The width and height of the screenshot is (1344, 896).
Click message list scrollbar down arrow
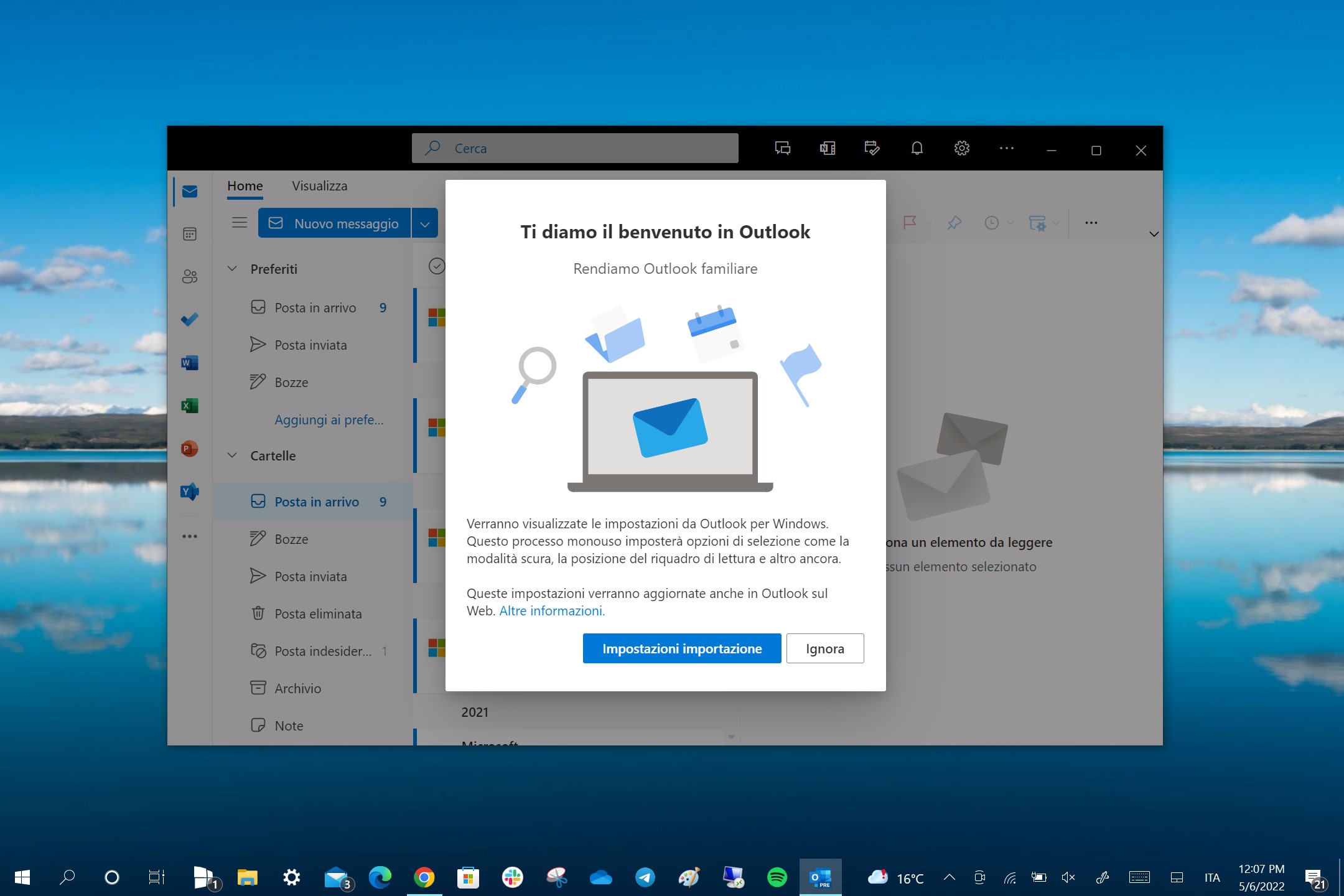[x=731, y=737]
